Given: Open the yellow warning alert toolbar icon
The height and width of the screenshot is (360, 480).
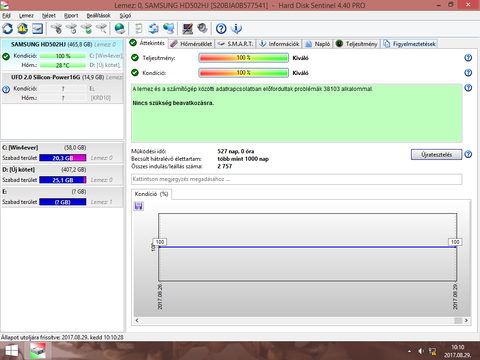Looking at the screenshot, I should coord(23,29).
